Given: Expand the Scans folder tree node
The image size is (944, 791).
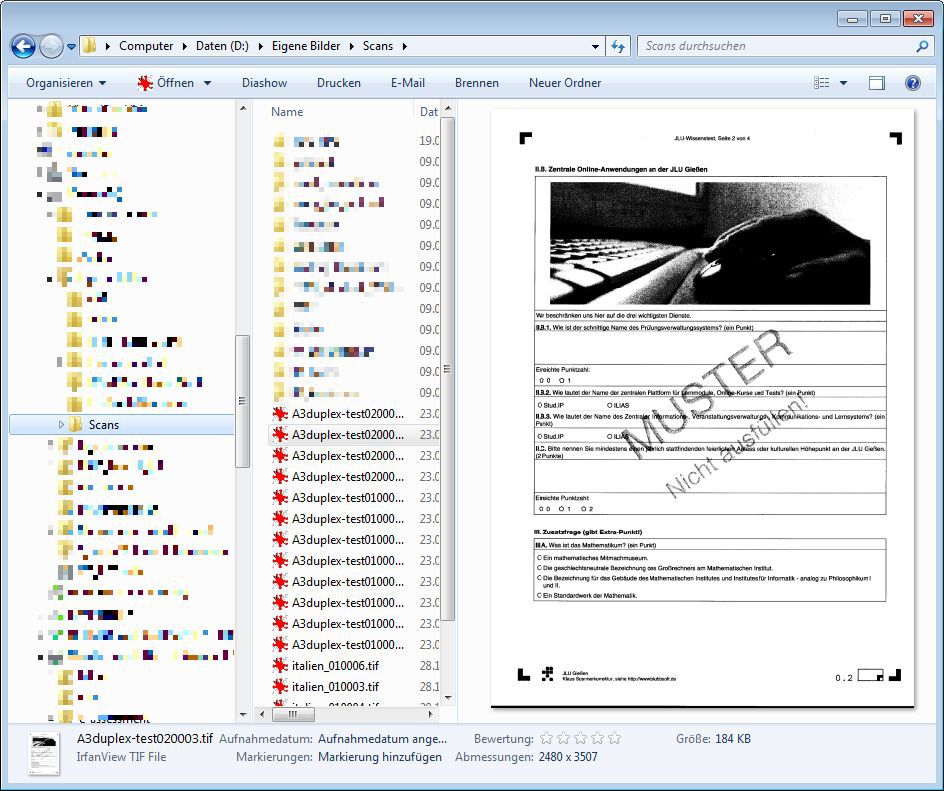Looking at the screenshot, I should (61, 425).
